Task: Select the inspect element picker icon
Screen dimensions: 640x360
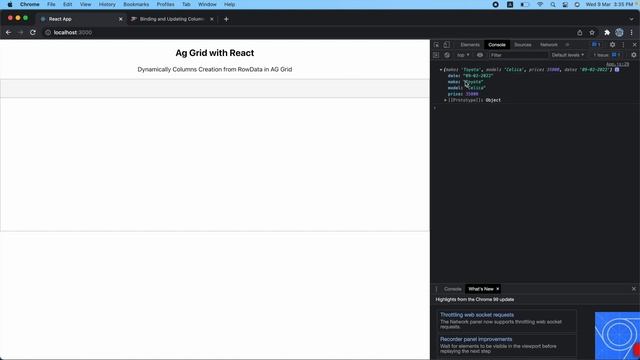Action: (436, 44)
